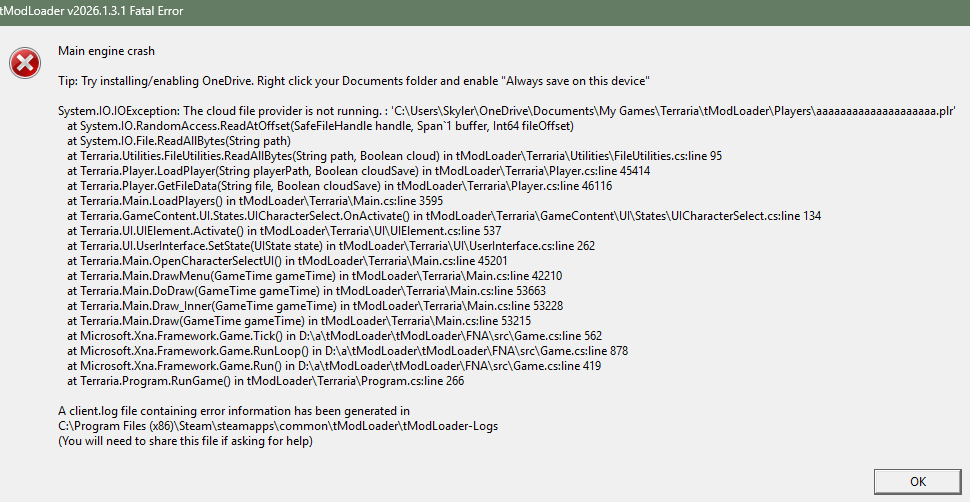970x502 pixels.
Task: Click the Main.LoadPlayers() stack line
Action: [x=255, y=201]
